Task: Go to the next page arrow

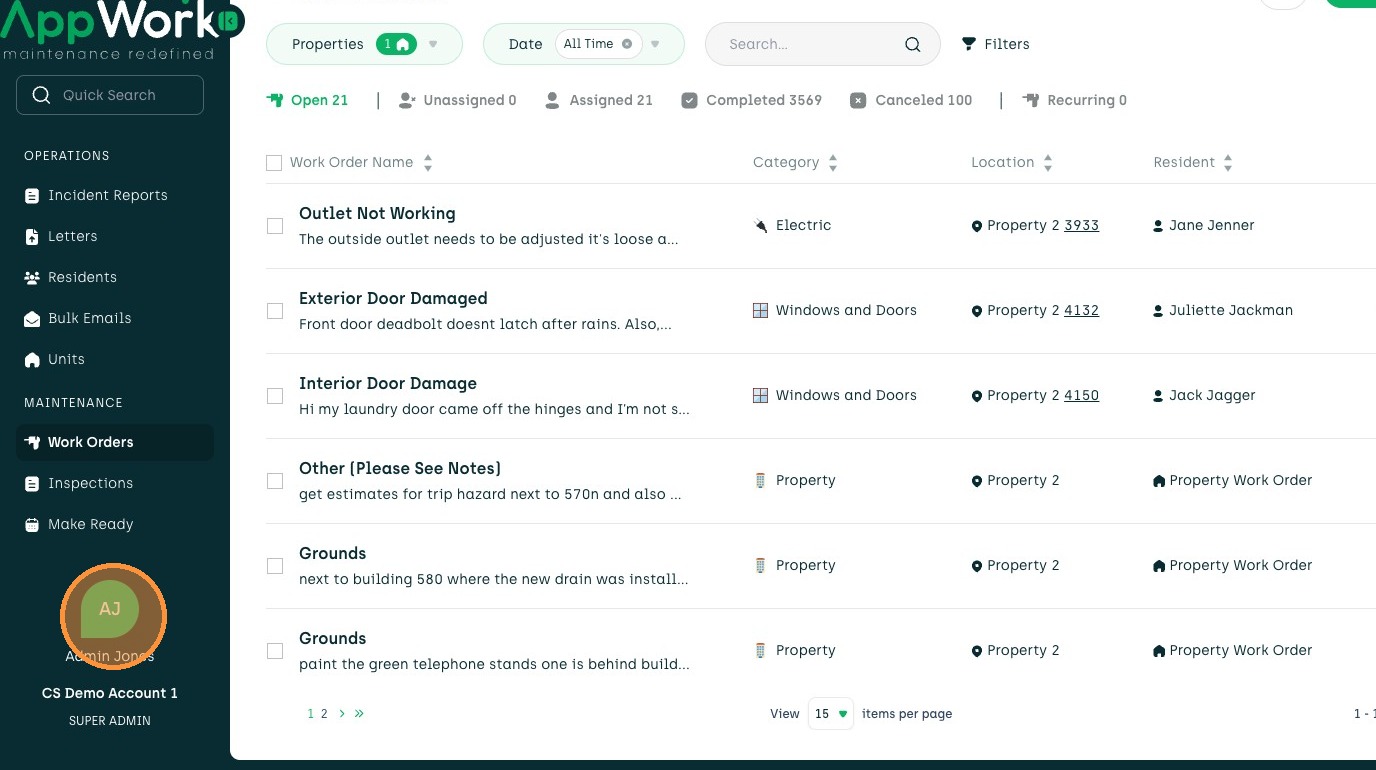Action: click(x=342, y=714)
